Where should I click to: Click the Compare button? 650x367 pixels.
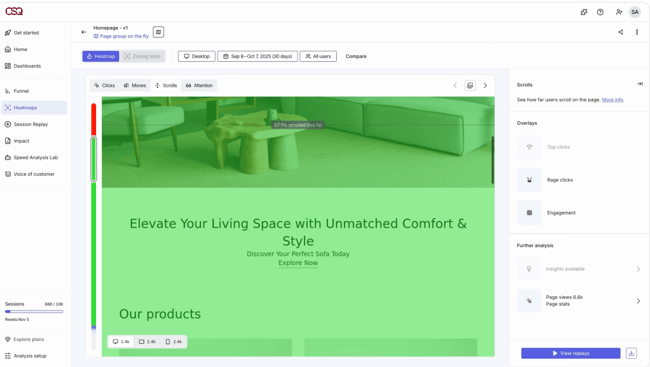(356, 56)
